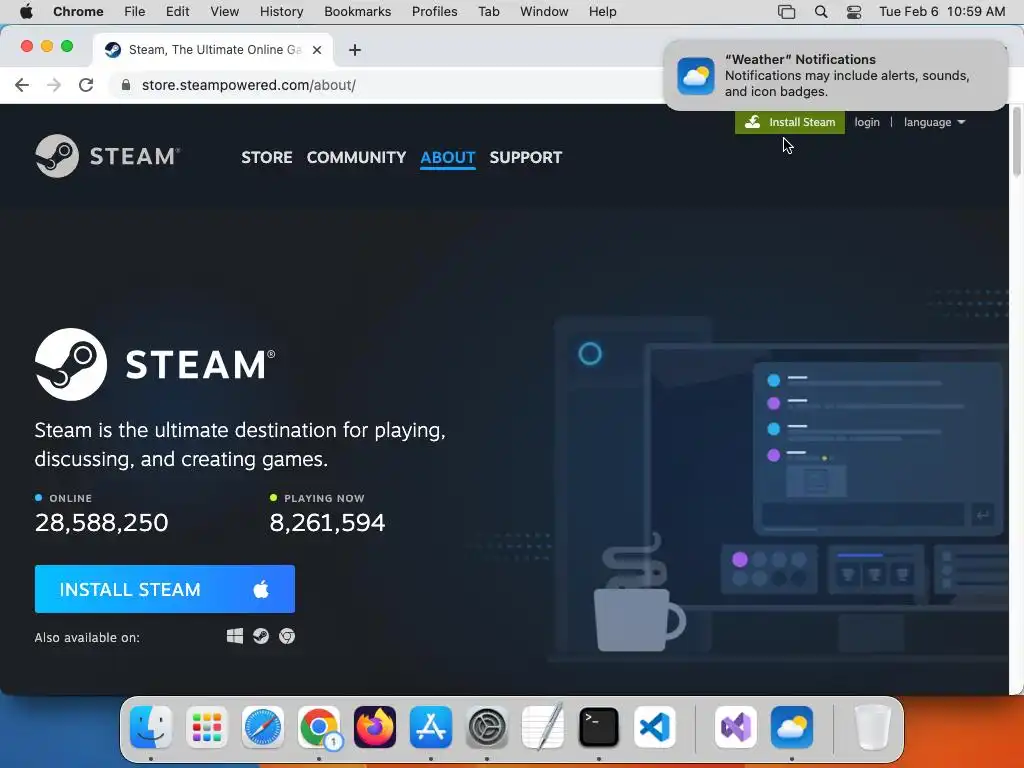This screenshot has height=768, width=1024.
Task: Click the ONLINE count 28,588,250
Action: [101, 522]
